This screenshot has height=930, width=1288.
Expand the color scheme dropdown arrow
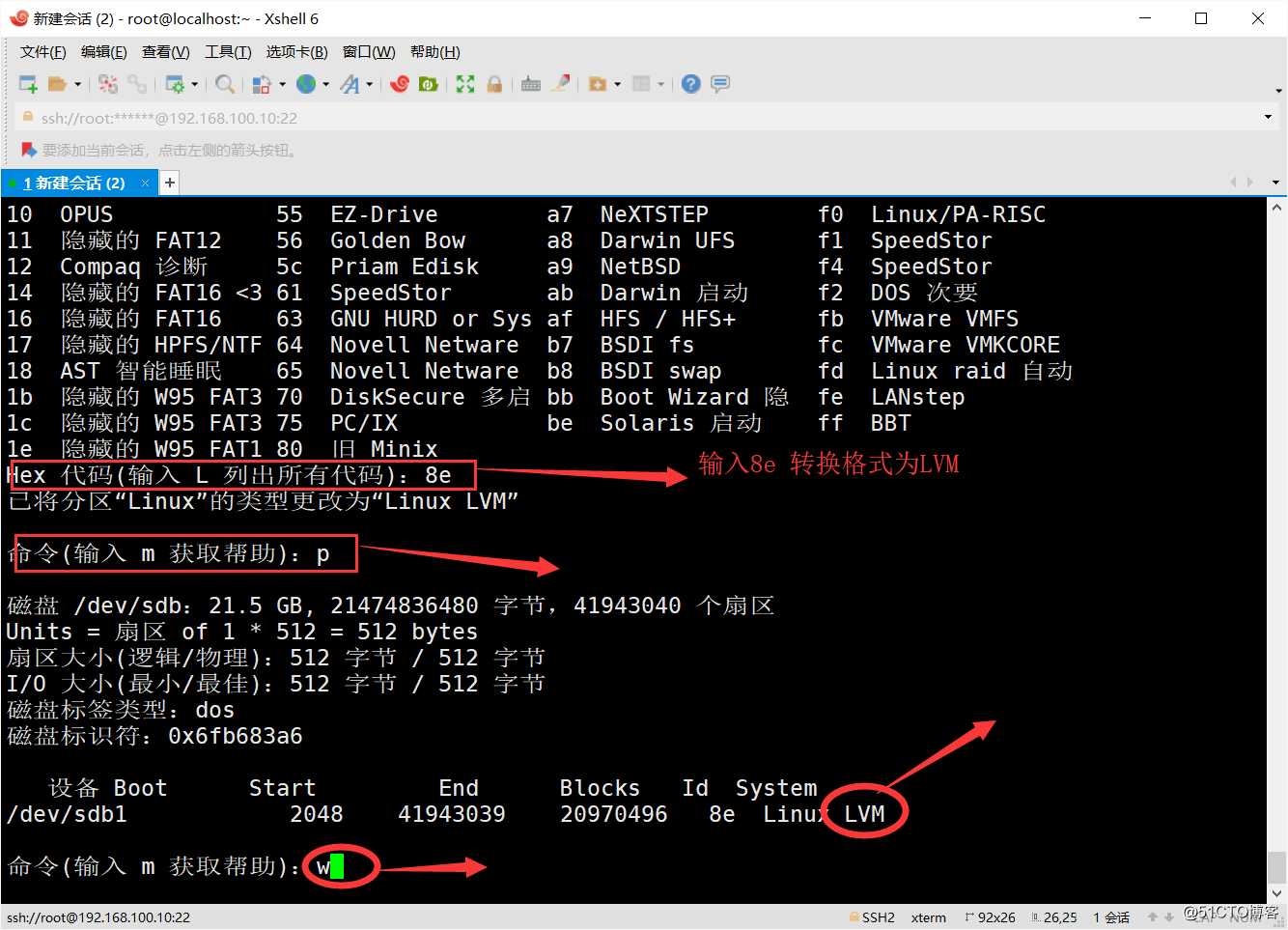tap(282, 84)
